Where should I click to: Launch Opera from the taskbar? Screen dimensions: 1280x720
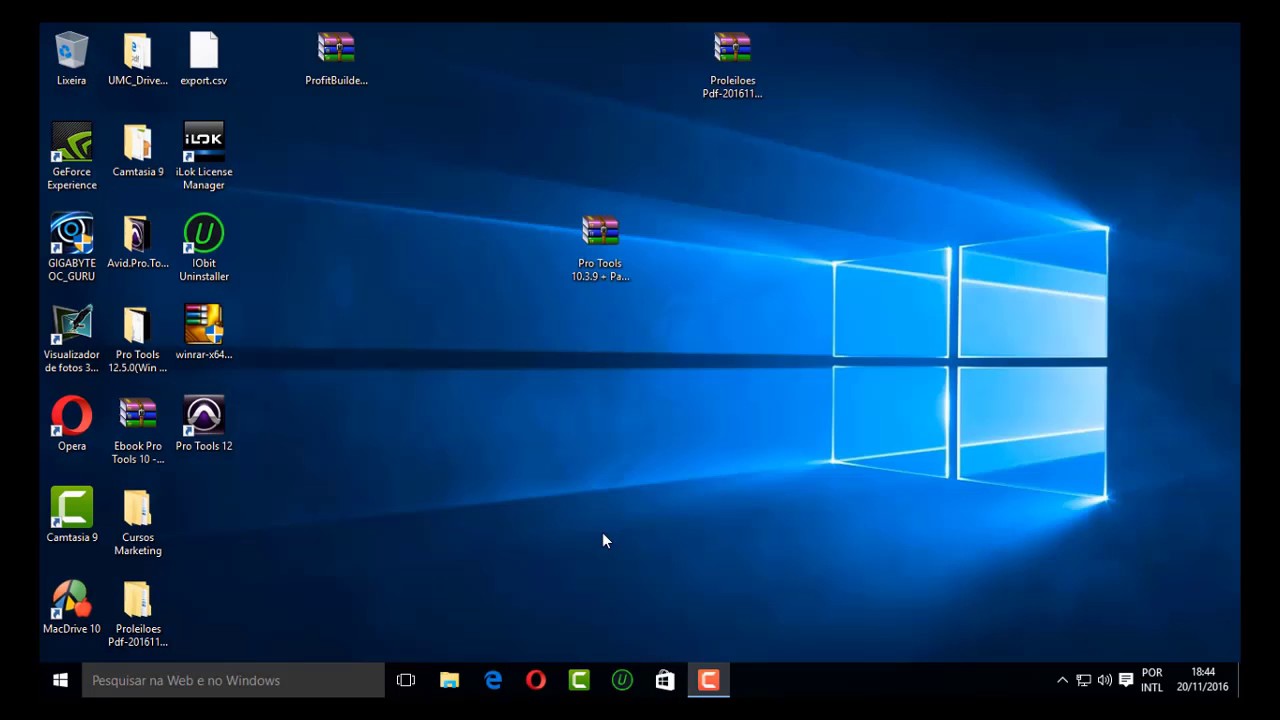pos(536,680)
